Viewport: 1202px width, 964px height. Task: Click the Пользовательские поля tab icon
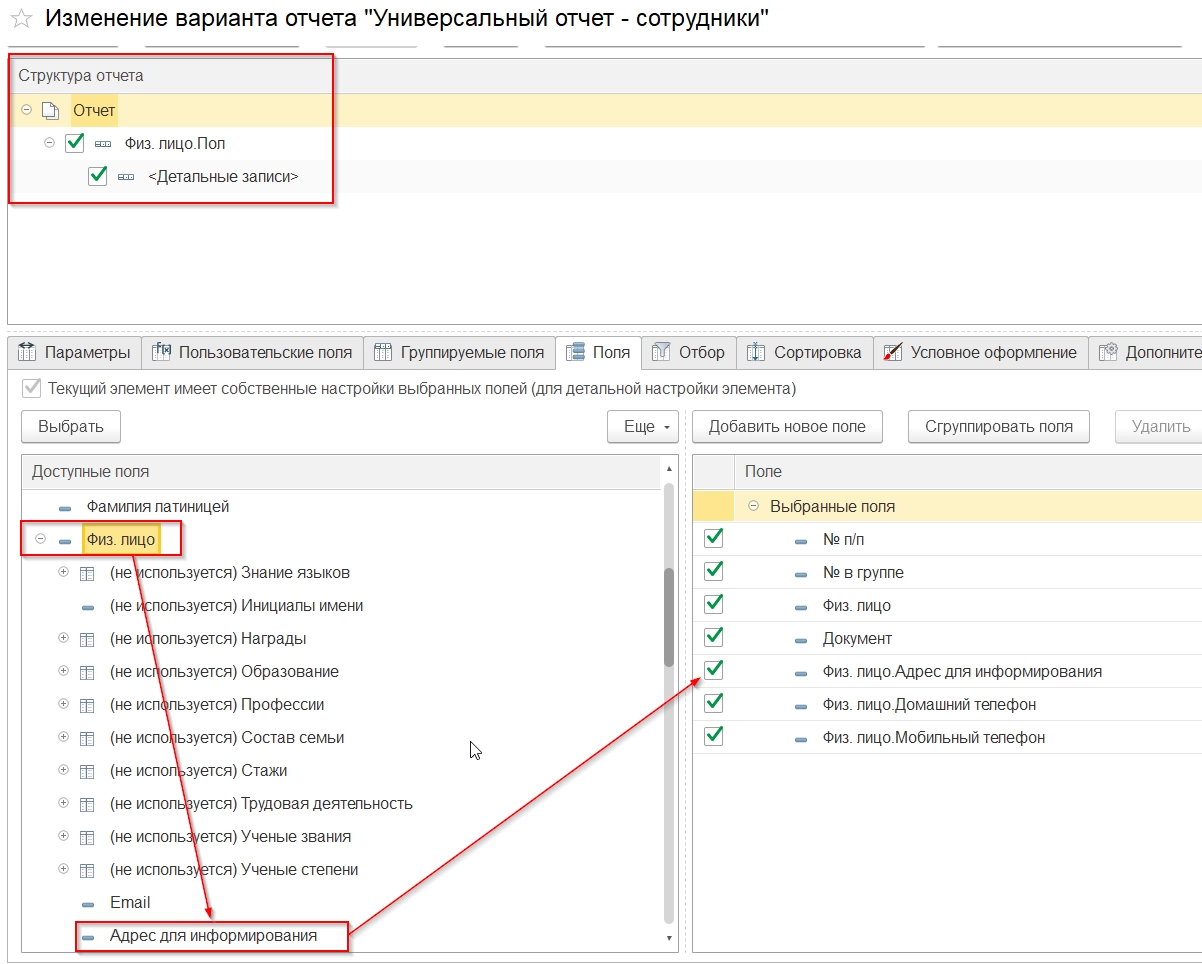tap(162, 352)
